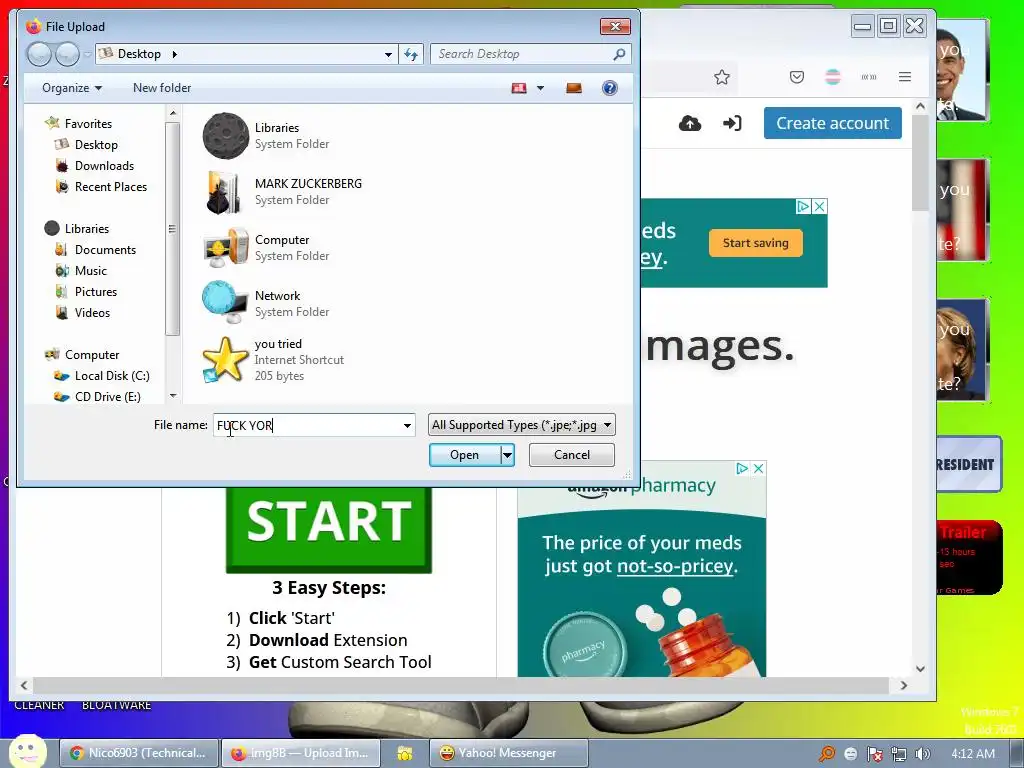The height and width of the screenshot is (768, 1024).
Task: Click the refresh button beside the Desktop path
Action: [x=411, y=54]
